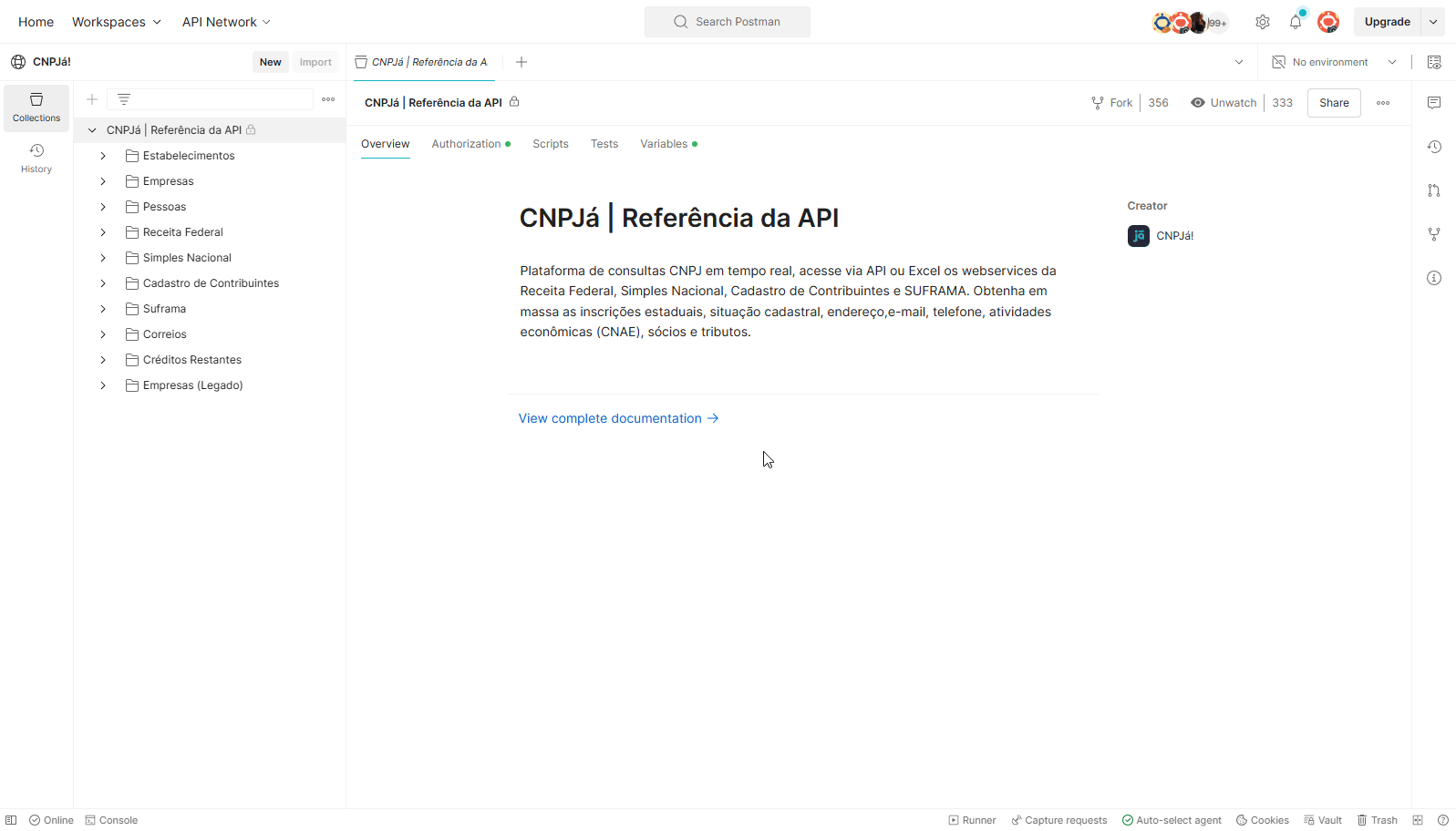Open the Upgrade dropdown arrow
This screenshot has height=831, width=1456.
[1433, 22]
